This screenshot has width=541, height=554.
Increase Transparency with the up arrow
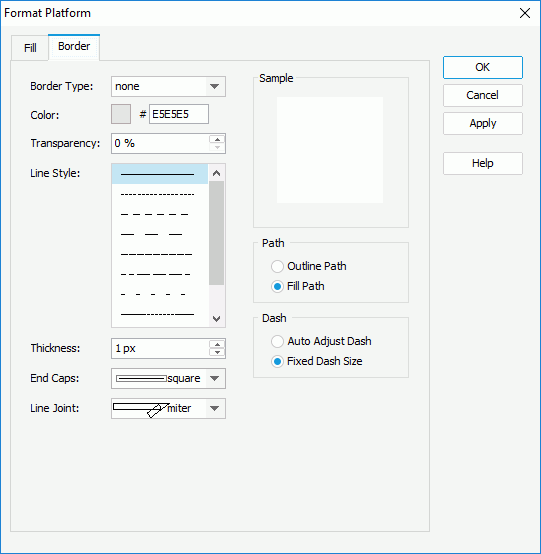[x=217, y=140]
